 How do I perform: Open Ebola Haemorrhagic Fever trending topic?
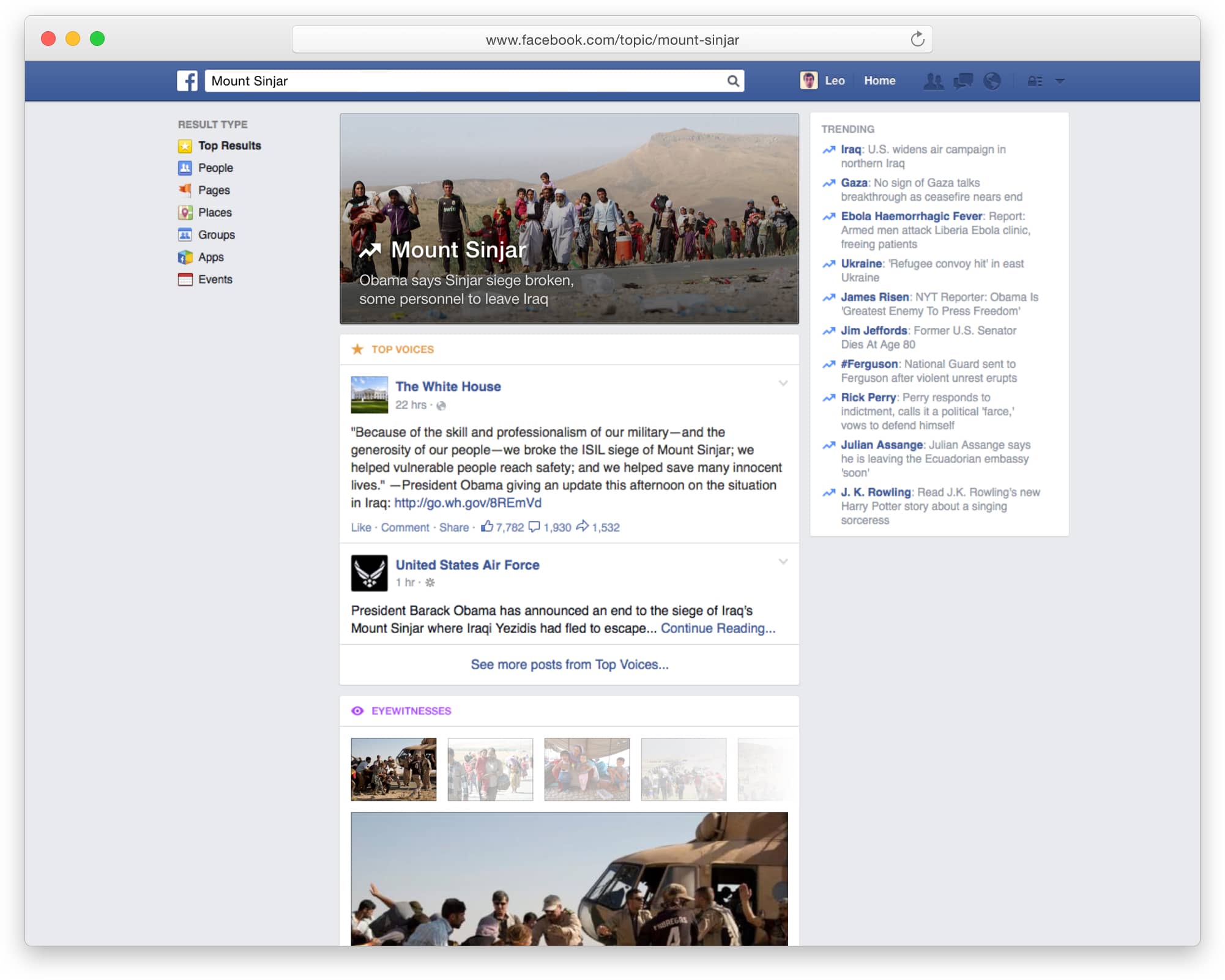(x=911, y=217)
